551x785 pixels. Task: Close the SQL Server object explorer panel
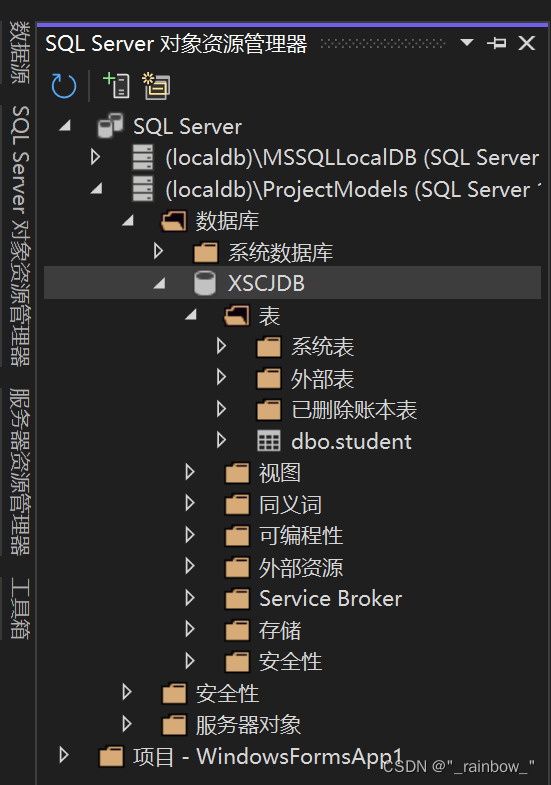pyautogui.click(x=527, y=43)
